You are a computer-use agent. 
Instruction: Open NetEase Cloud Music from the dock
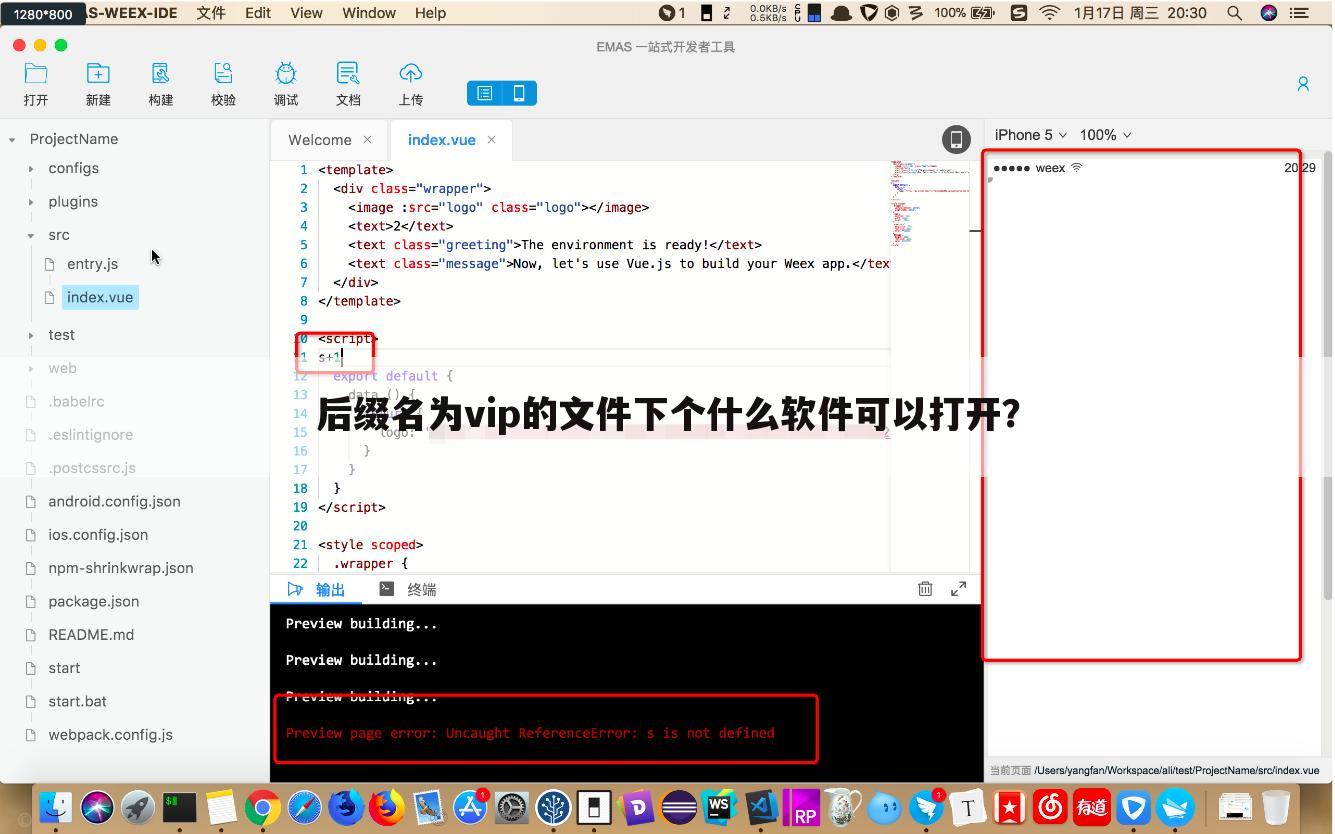click(1050, 807)
